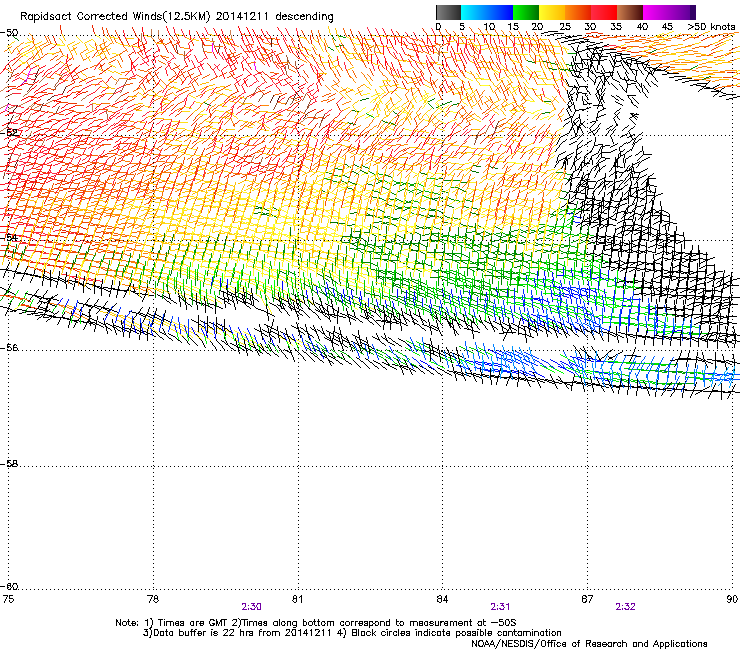
Task: Click the '-52' latitude axis label
Action: 9,133
